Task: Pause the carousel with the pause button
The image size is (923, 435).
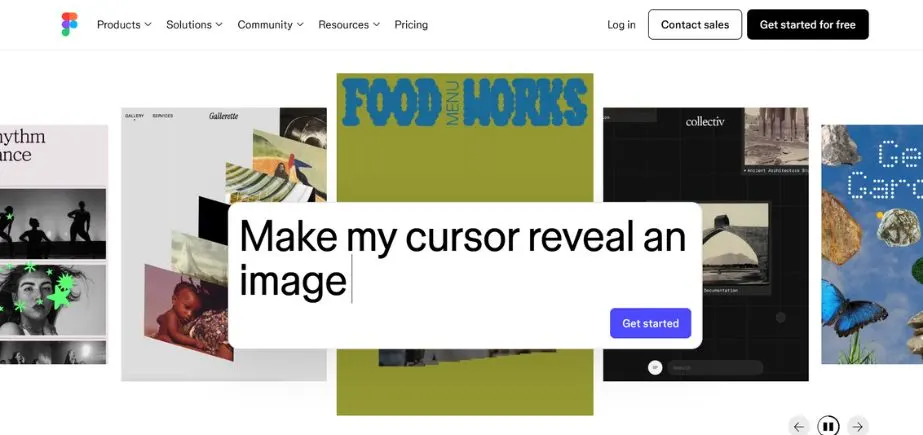Action: [828, 426]
